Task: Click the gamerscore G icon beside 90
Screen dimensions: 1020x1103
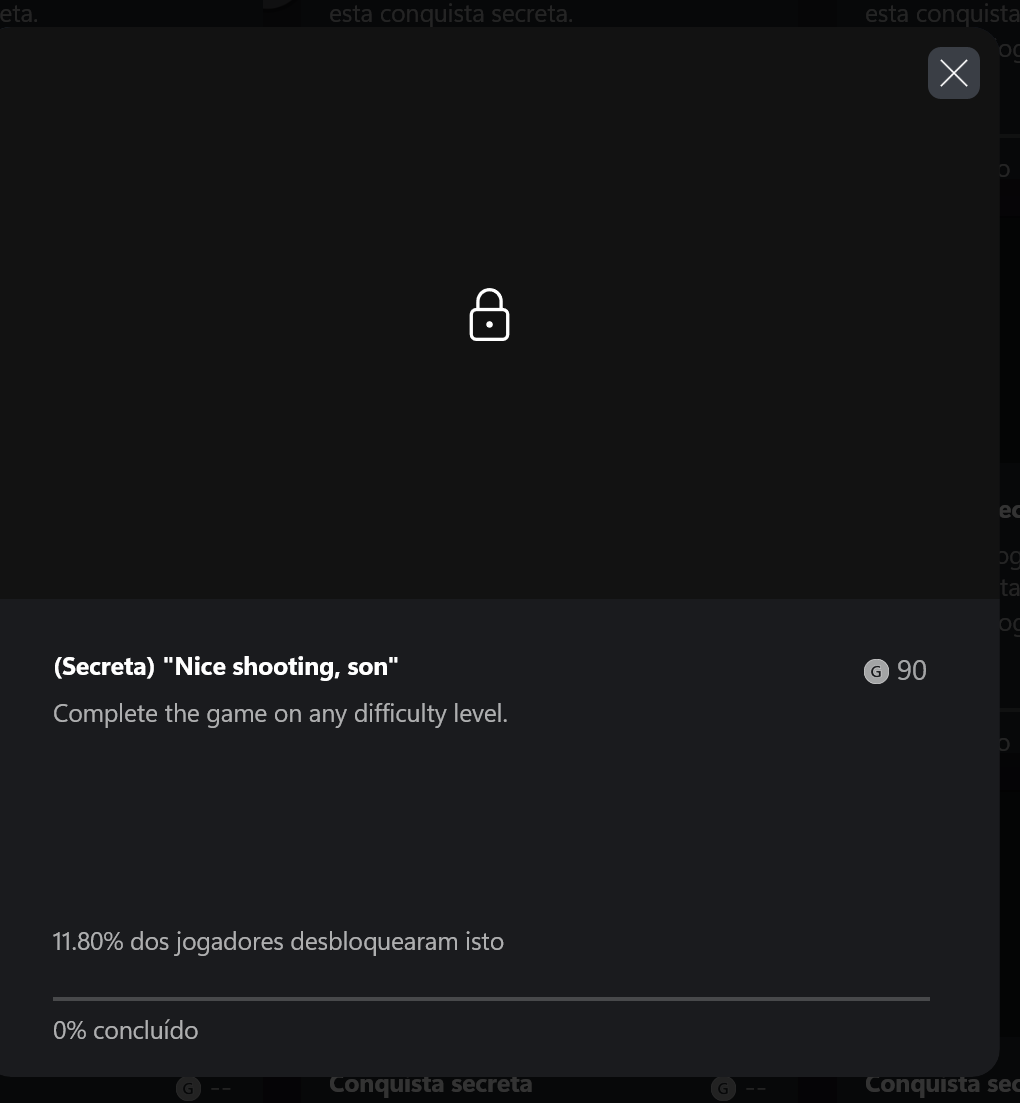Action: pyautogui.click(x=876, y=671)
